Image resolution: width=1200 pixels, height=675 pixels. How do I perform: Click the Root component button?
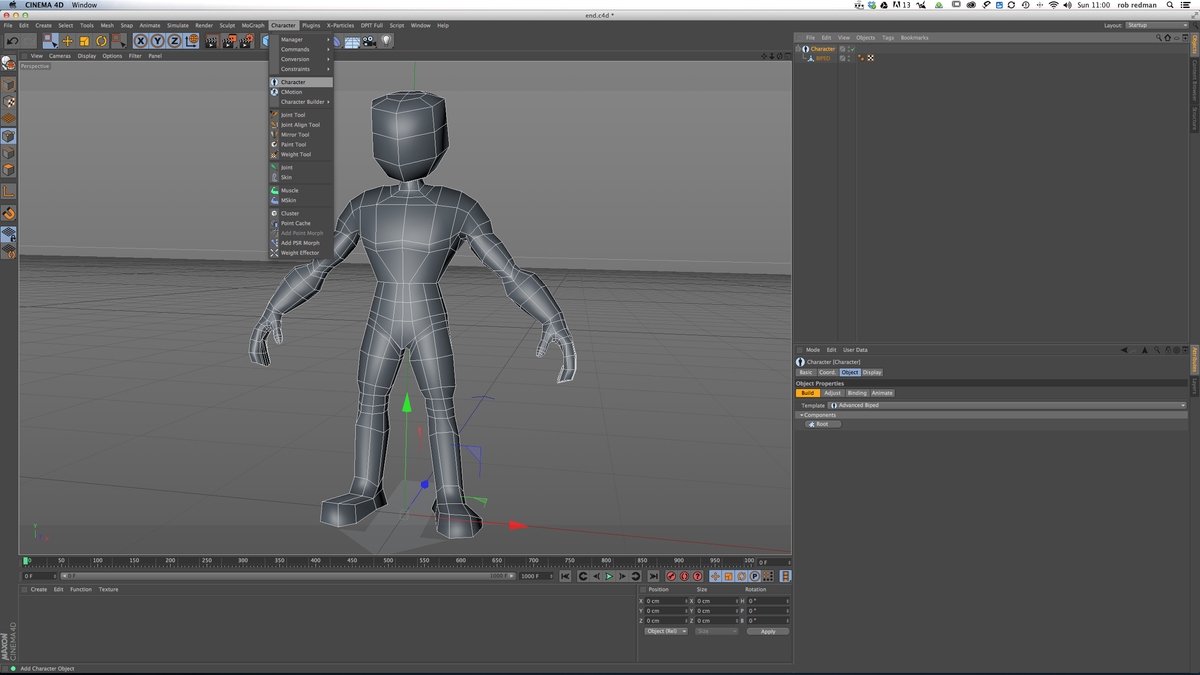[821, 423]
